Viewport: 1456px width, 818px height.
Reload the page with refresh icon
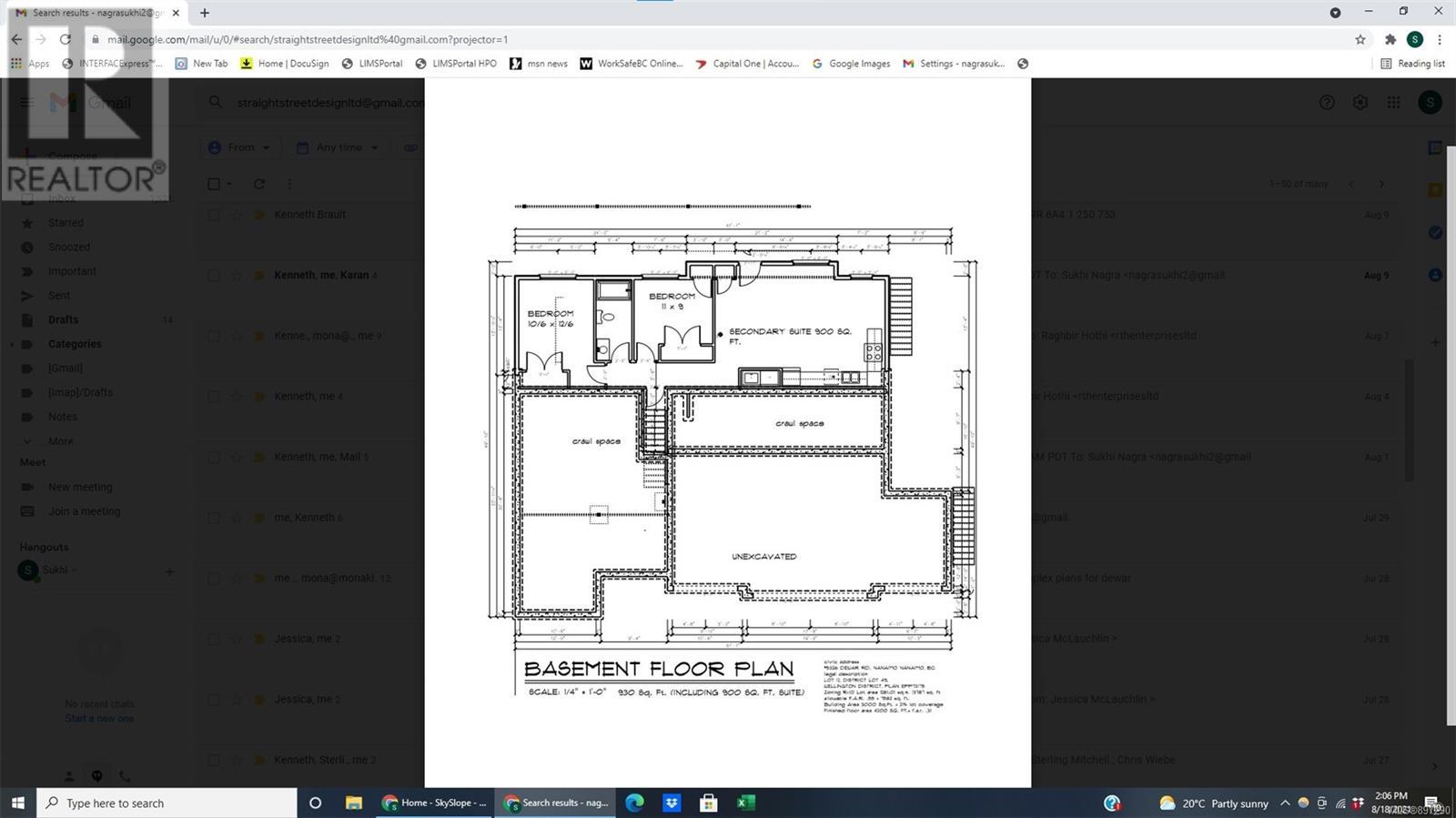(x=65, y=39)
